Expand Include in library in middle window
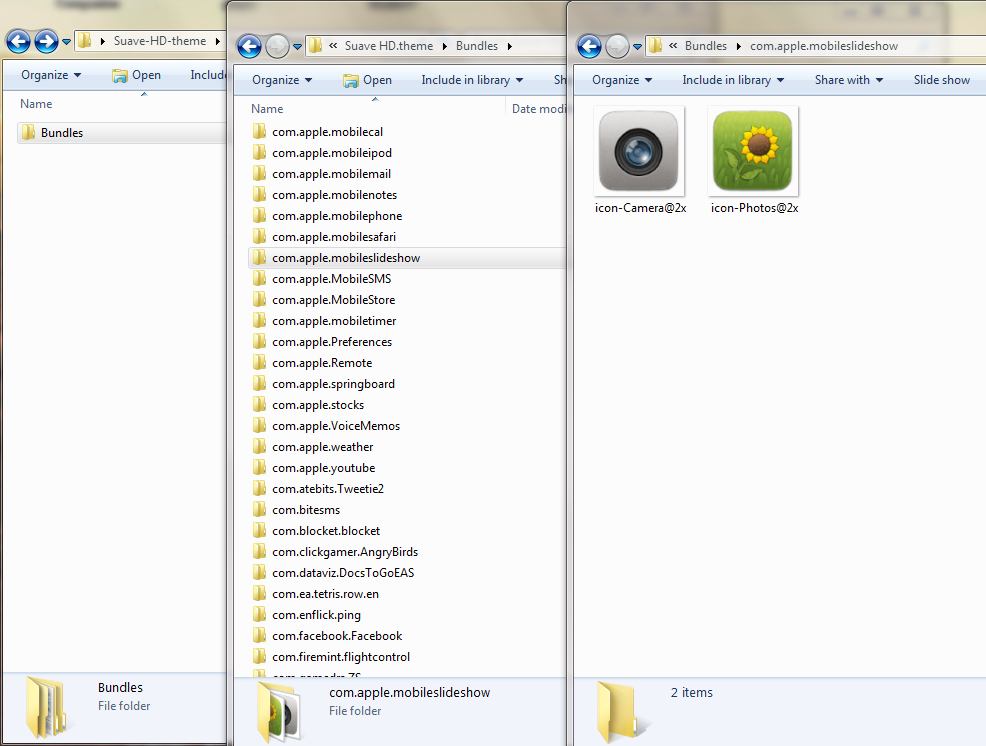 click(472, 80)
